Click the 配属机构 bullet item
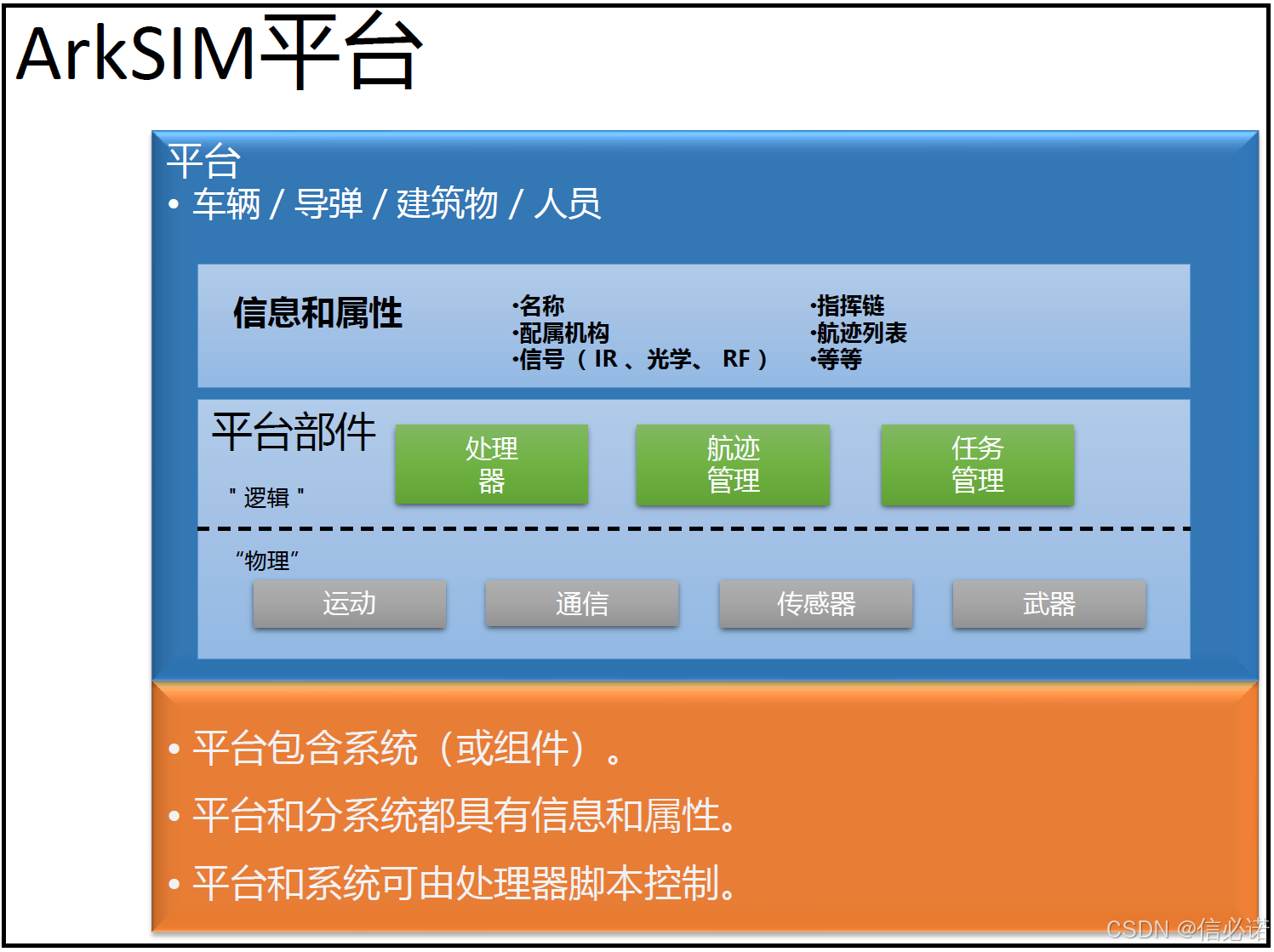Screen dimensions: 1274x952 click(561, 333)
